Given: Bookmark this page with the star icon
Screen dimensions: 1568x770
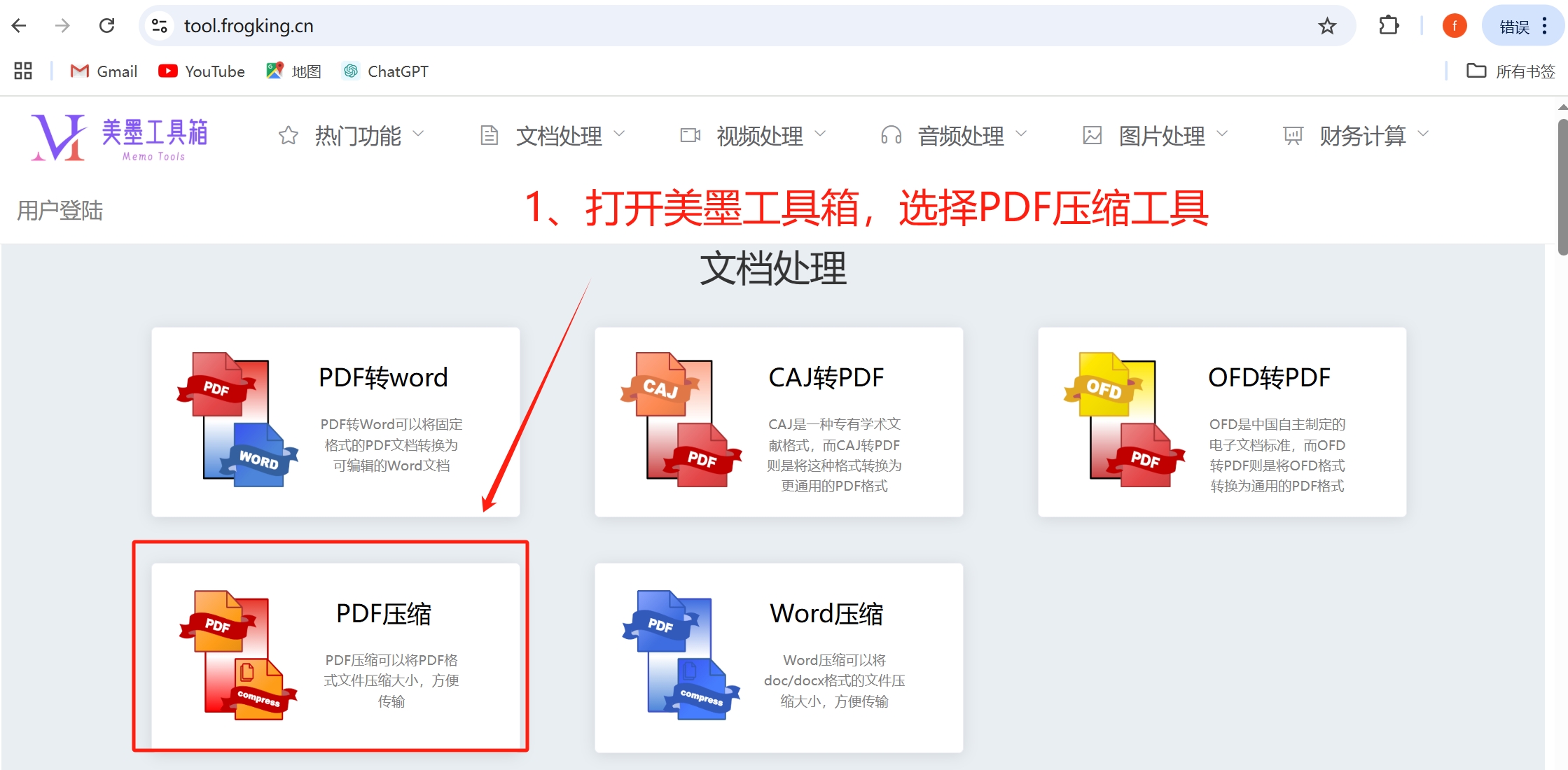Looking at the screenshot, I should click(1326, 27).
